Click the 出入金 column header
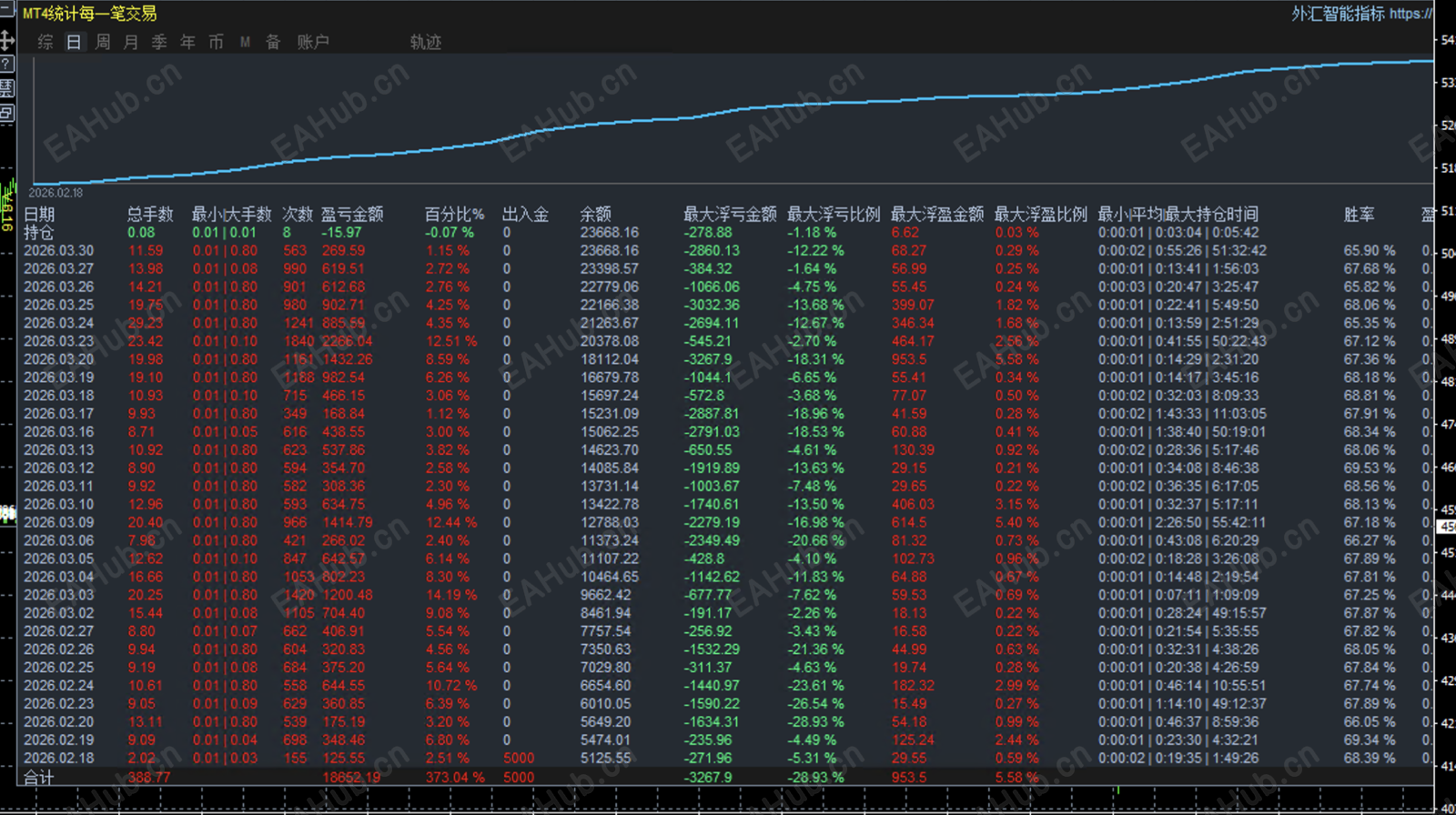Screen dimensions: 1456x815 pos(525,215)
